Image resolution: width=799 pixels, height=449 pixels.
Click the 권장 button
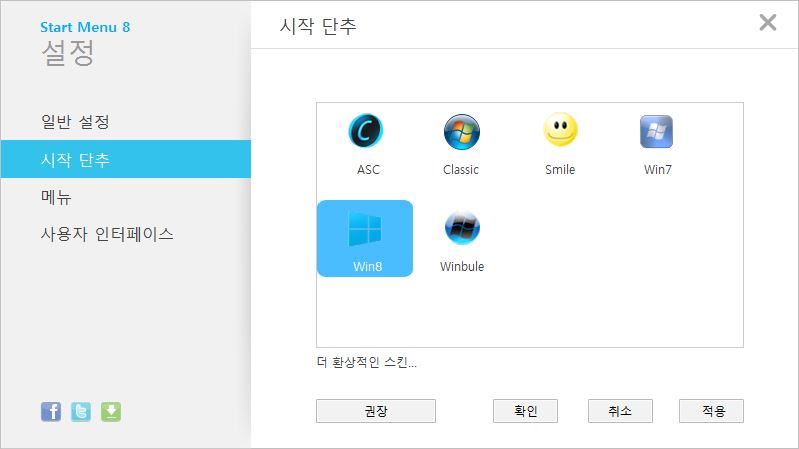click(x=376, y=411)
